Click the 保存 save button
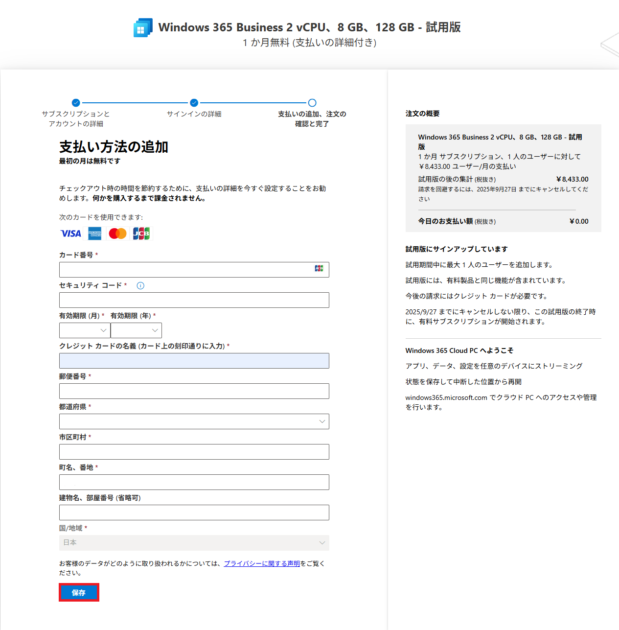Viewport: 619px width, 630px height. click(79, 593)
